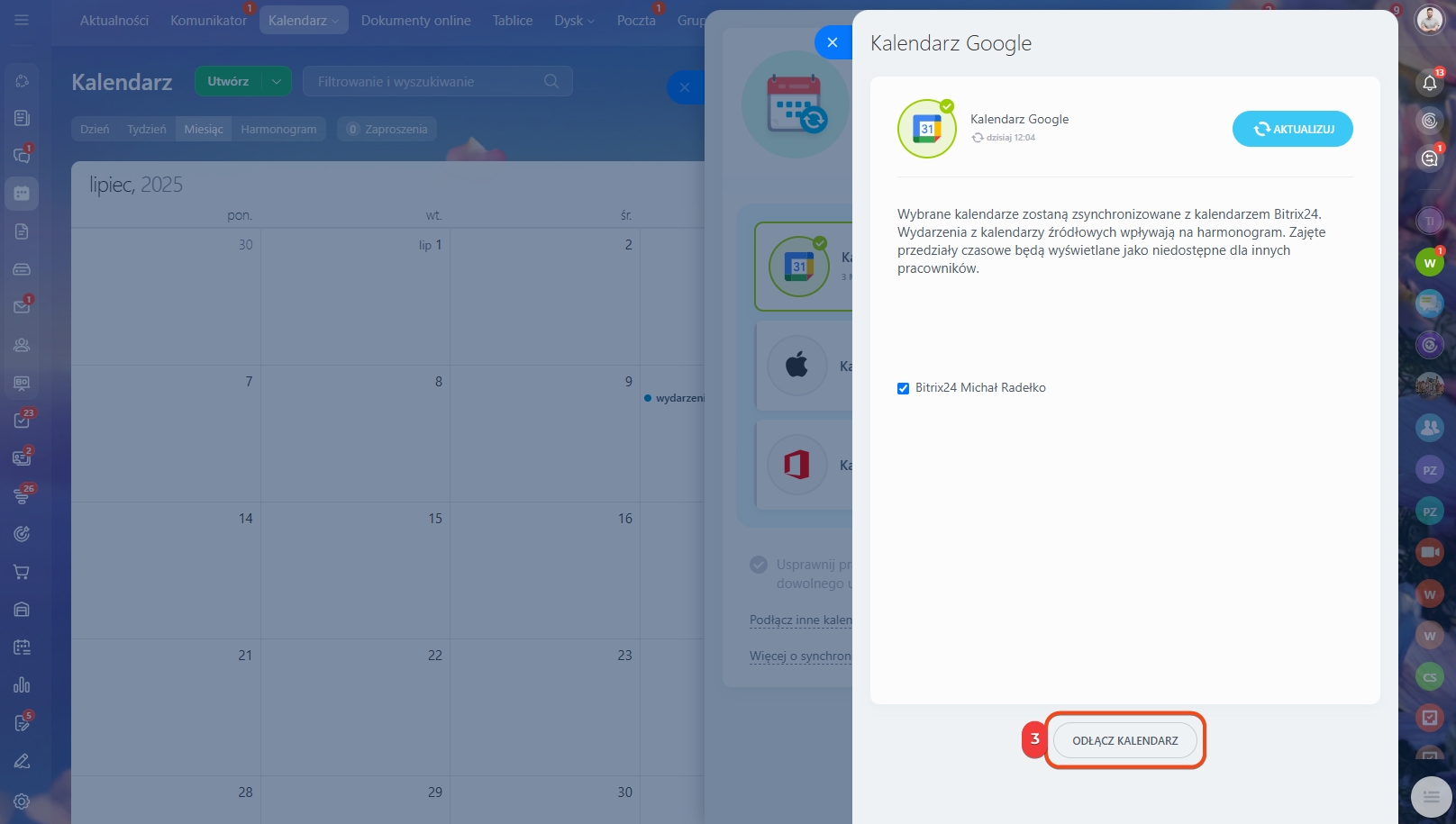Image resolution: width=1456 pixels, height=824 pixels.
Task: Click the Google Calendar icon in panel header
Action: [927, 129]
